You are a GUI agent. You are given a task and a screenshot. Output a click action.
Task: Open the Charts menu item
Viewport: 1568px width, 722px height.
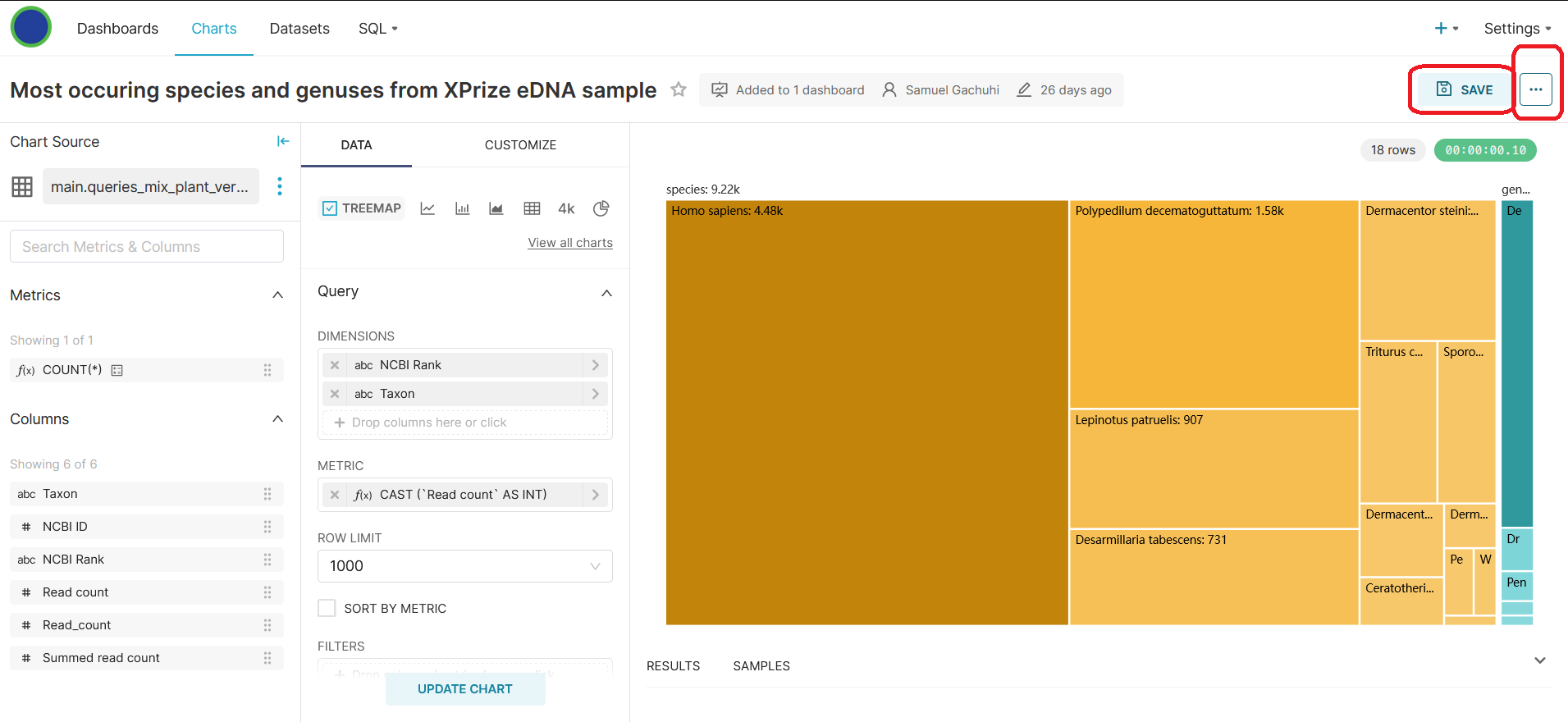coord(214,28)
